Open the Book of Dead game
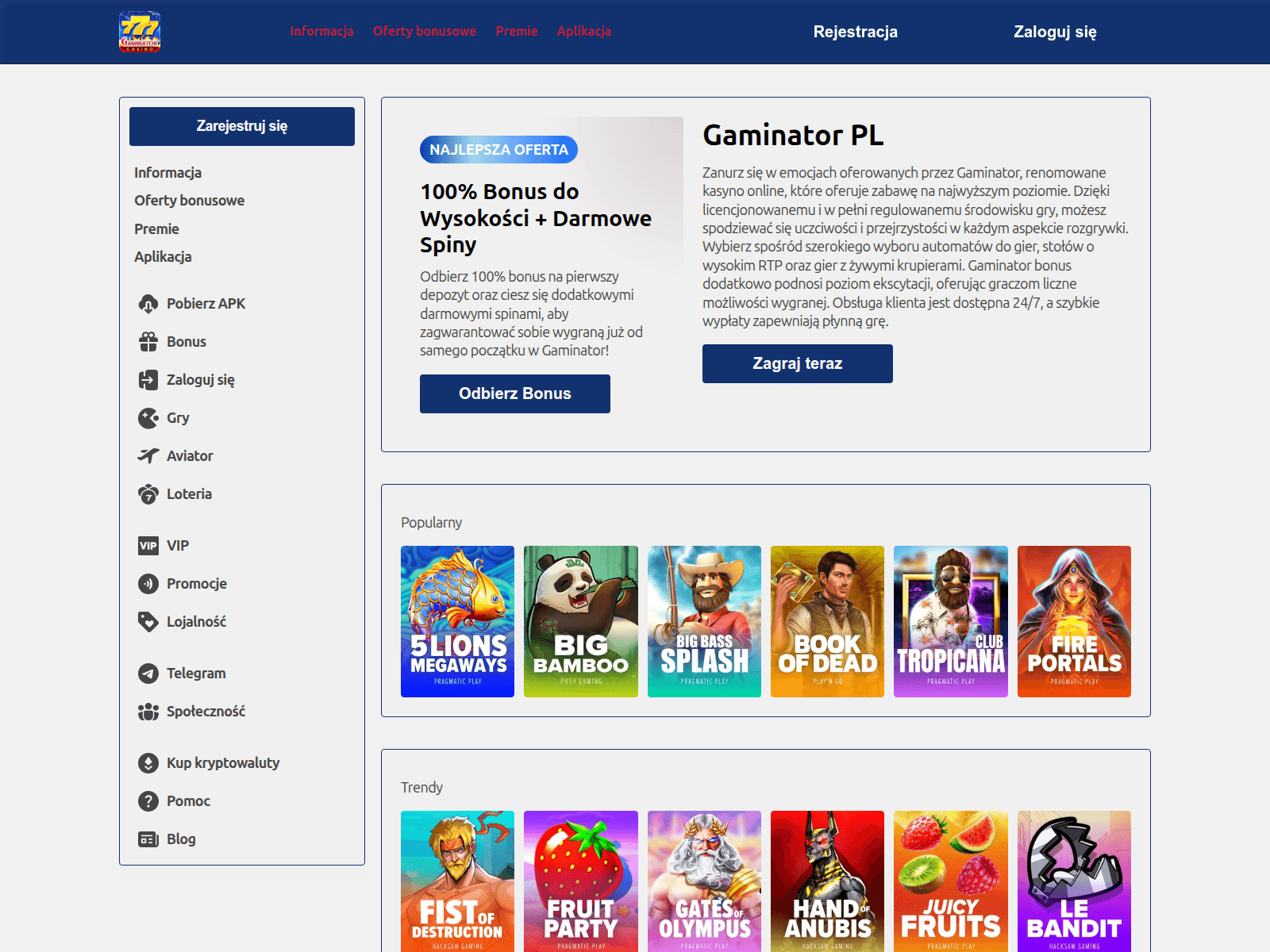Screen dimensions: 1270x952 pos(827,621)
